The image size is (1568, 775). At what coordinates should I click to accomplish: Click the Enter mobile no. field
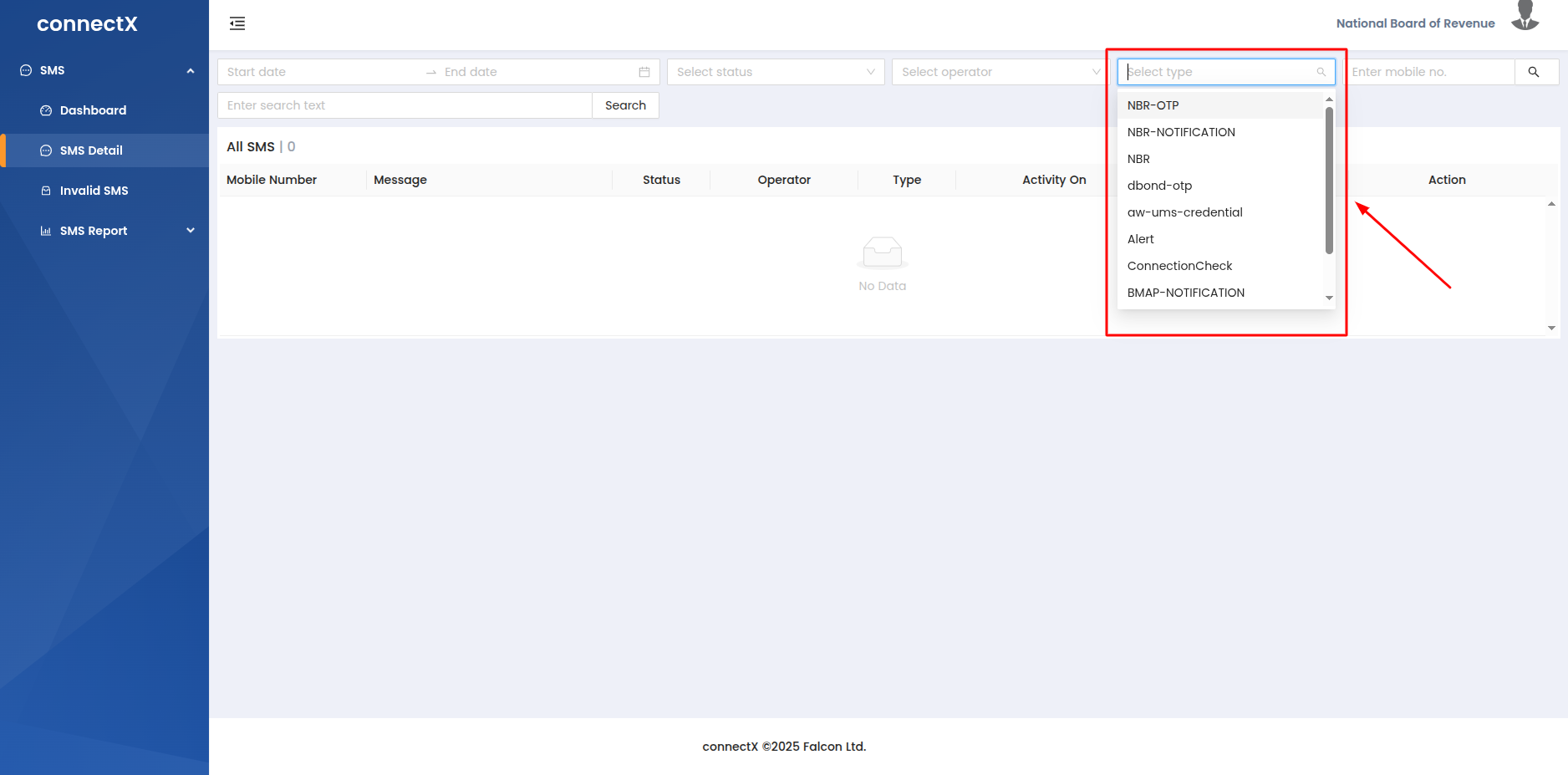click(1431, 72)
